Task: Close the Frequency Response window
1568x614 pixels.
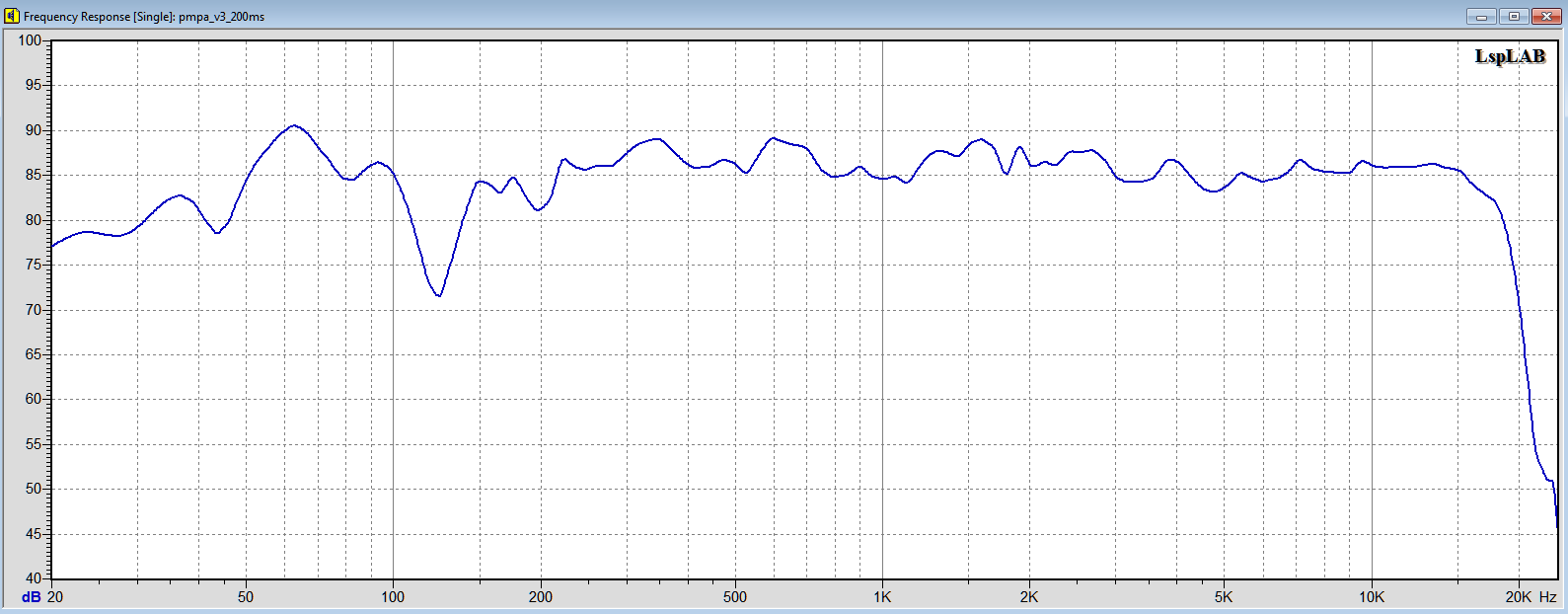Action: pyautogui.click(x=1544, y=16)
